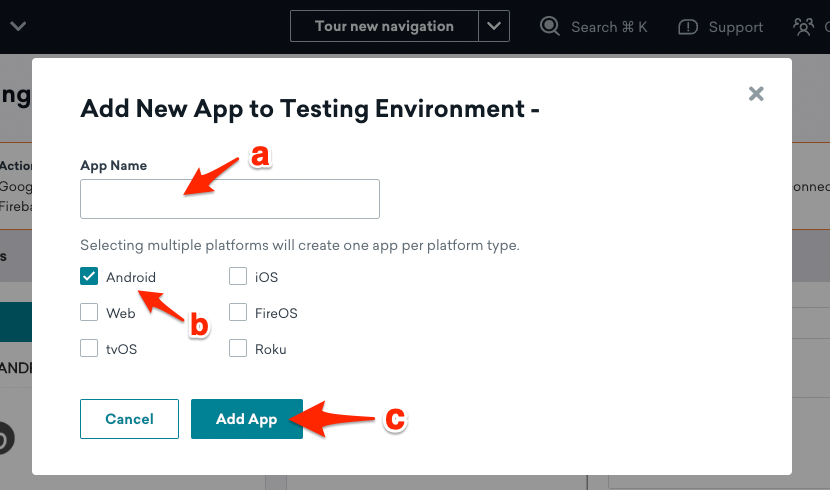Click the search magnifier icon
The height and width of the screenshot is (490, 830).
click(549, 26)
